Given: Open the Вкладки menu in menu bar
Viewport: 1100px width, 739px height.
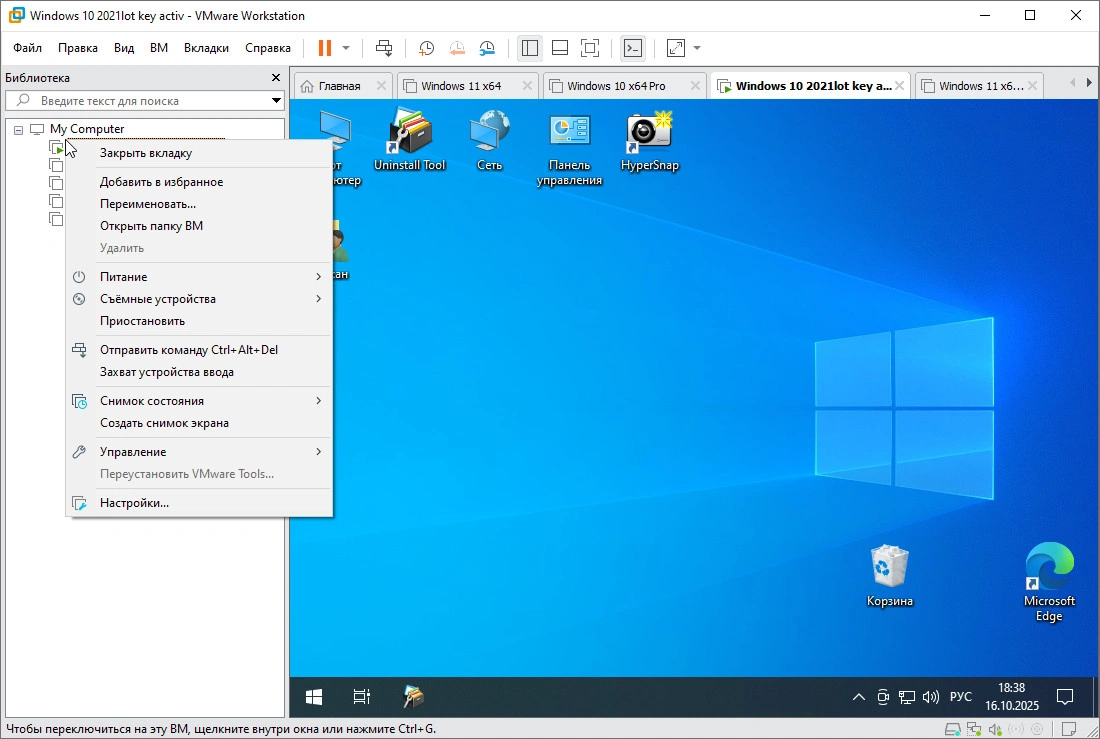Looking at the screenshot, I should click(x=206, y=48).
